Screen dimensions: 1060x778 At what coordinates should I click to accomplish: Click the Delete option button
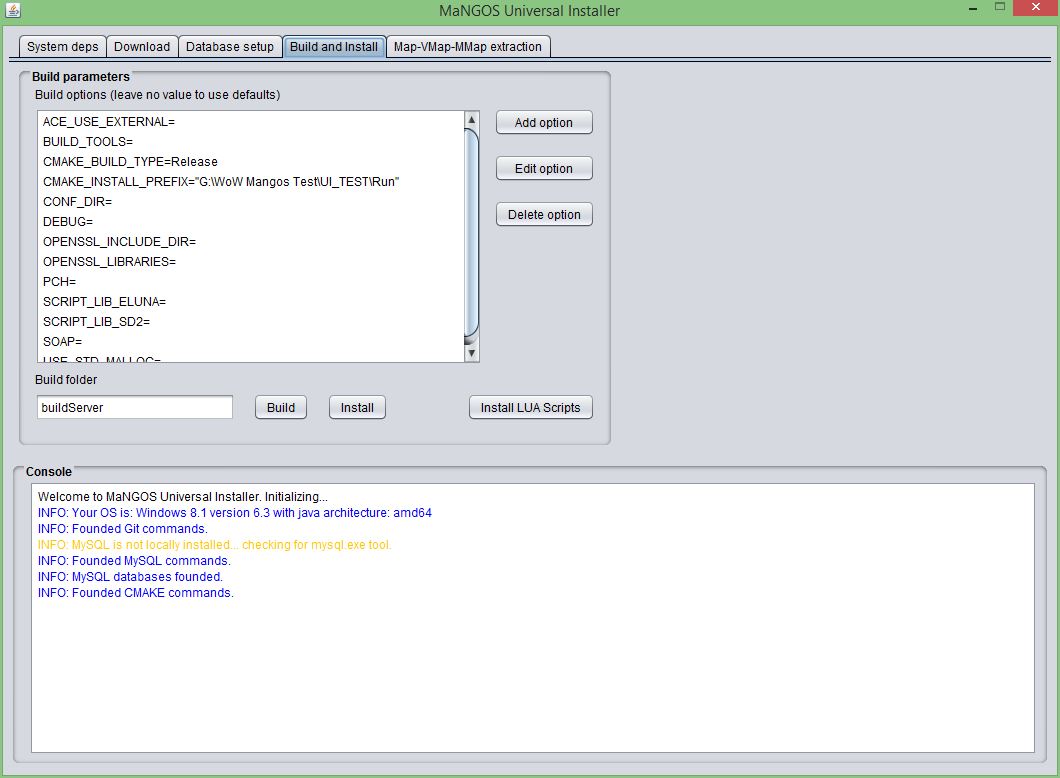point(544,214)
